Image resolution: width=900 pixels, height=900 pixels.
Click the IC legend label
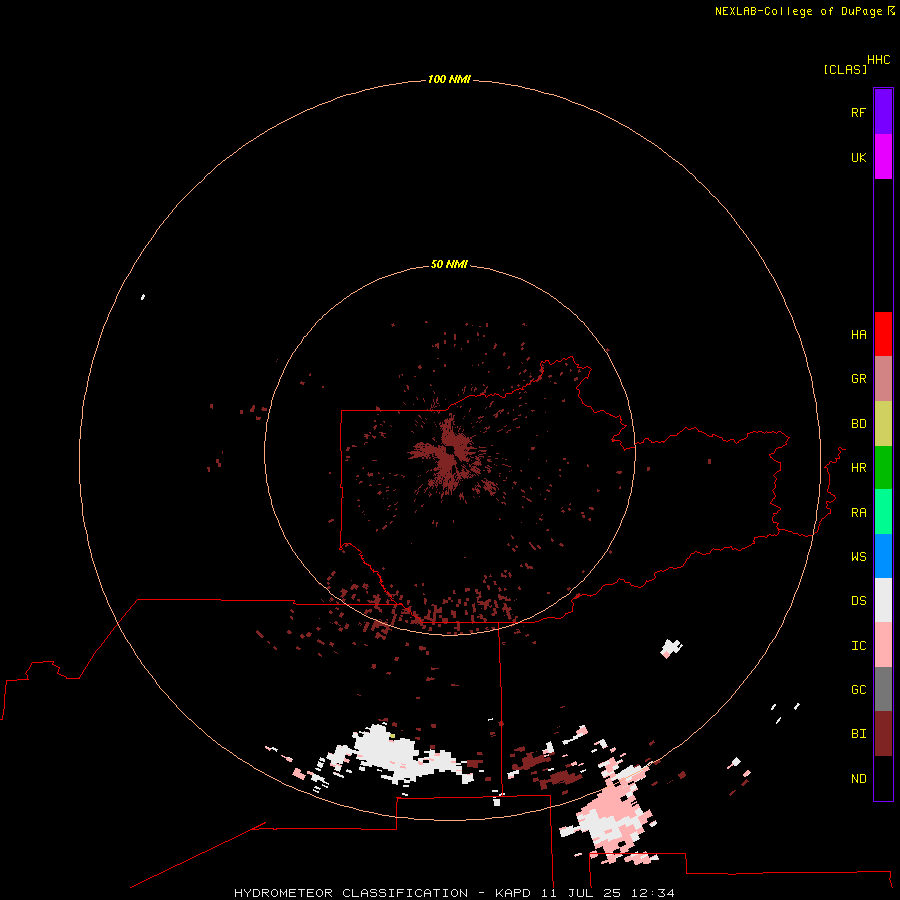click(859, 646)
